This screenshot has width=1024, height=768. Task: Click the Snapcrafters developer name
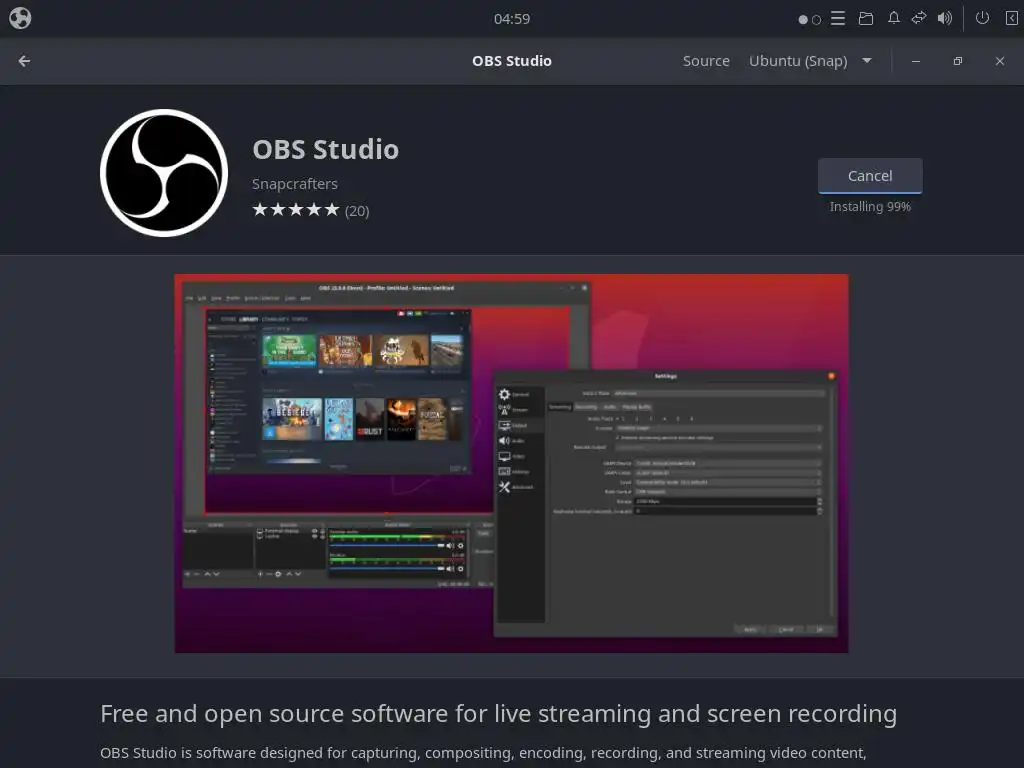pyautogui.click(x=295, y=184)
